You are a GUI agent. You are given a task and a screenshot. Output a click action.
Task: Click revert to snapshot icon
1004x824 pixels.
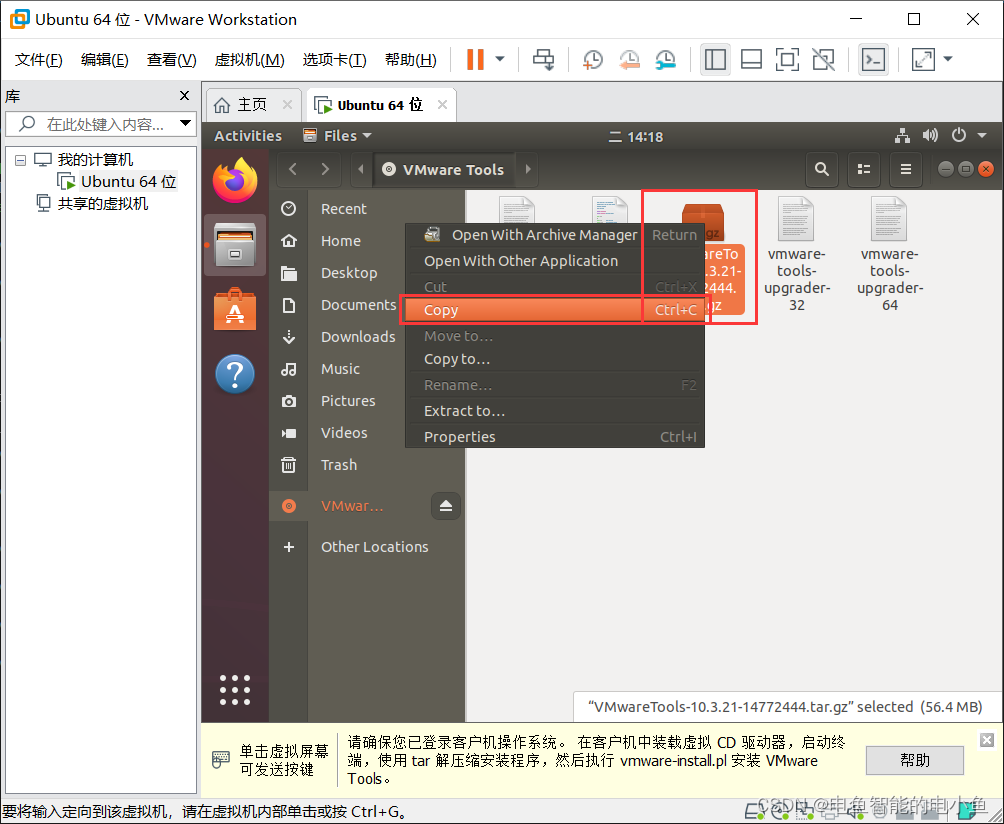629,60
